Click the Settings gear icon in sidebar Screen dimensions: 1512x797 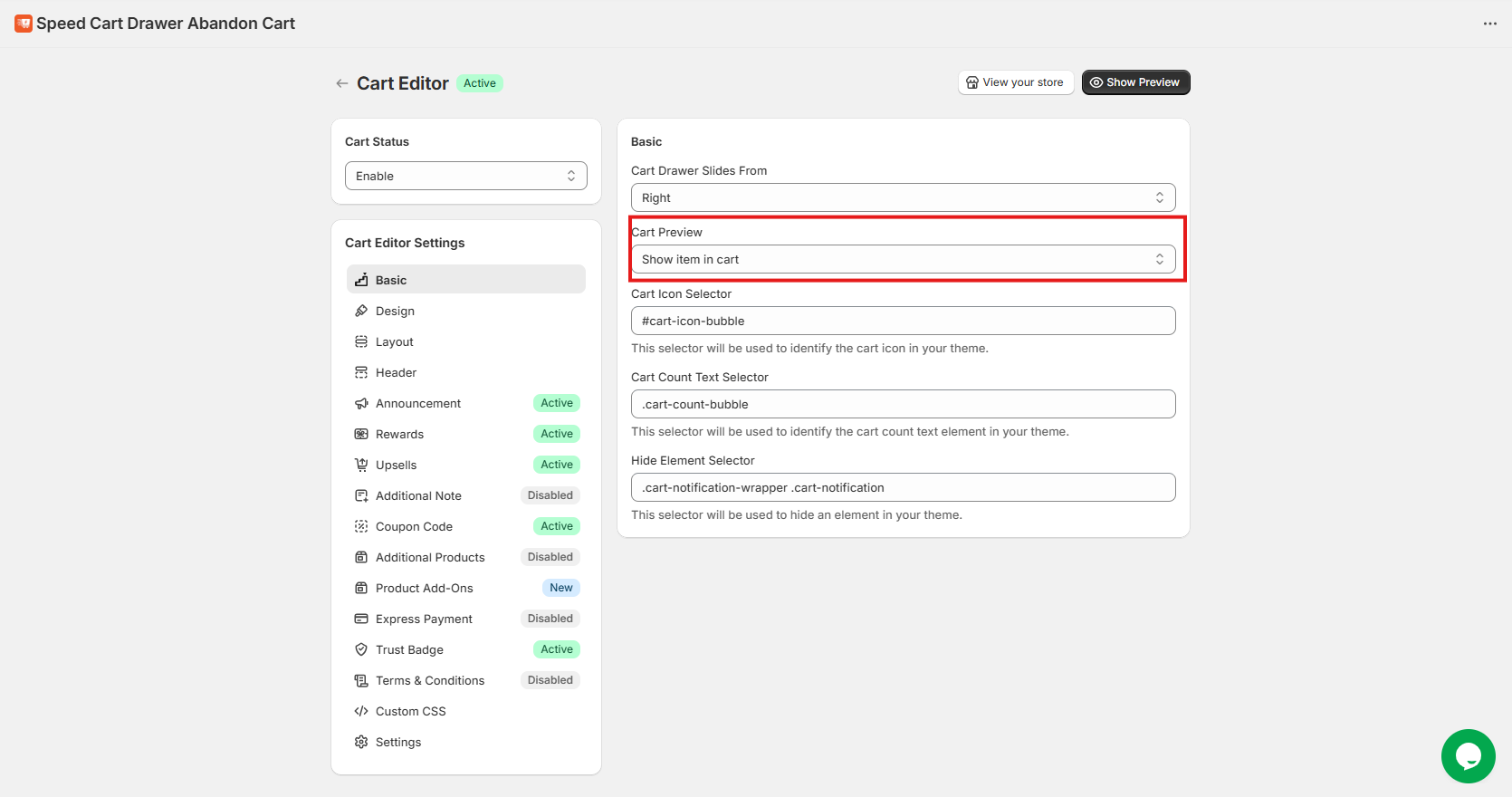(361, 742)
